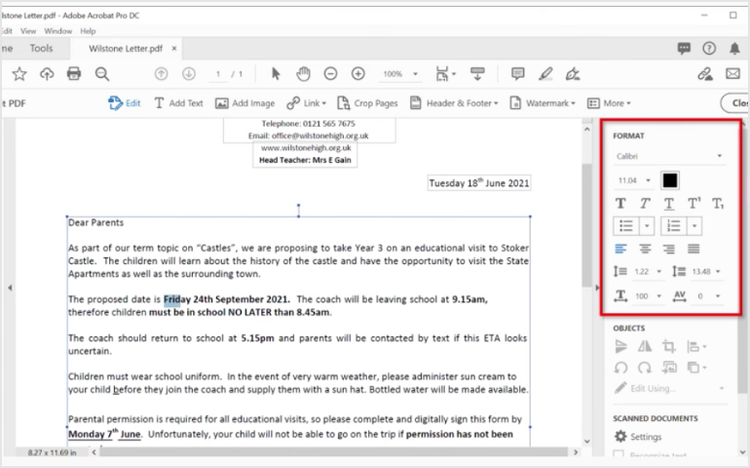Open the Window menu
750x468 pixels.
pyautogui.click(x=58, y=31)
